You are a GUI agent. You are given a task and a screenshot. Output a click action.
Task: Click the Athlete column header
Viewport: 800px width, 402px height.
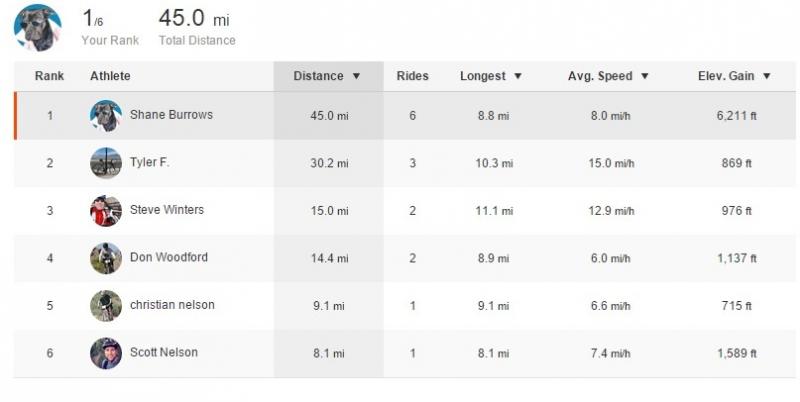tap(110, 76)
